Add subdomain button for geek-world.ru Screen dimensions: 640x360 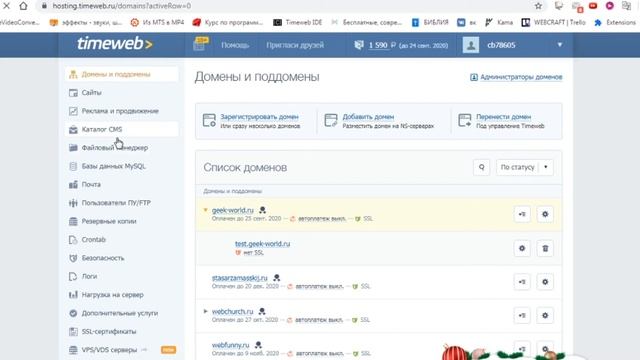click(x=522, y=214)
